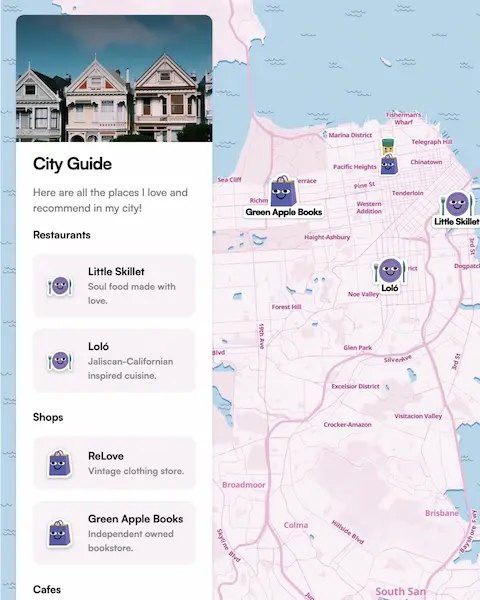The image size is (480, 600).
Task: Click the 'Pacific Heights' map label
Action: coord(355,167)
